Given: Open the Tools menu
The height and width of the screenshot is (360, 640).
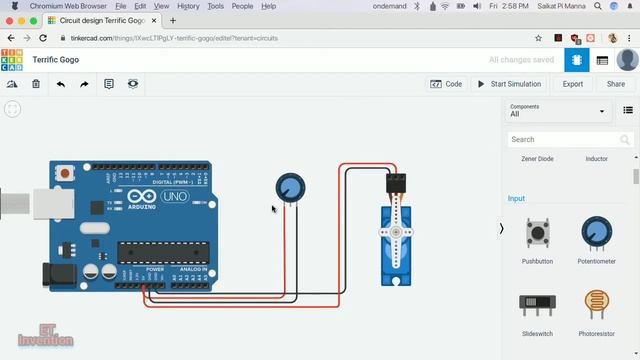Looking at the screenshot, I should click(216, 6).
